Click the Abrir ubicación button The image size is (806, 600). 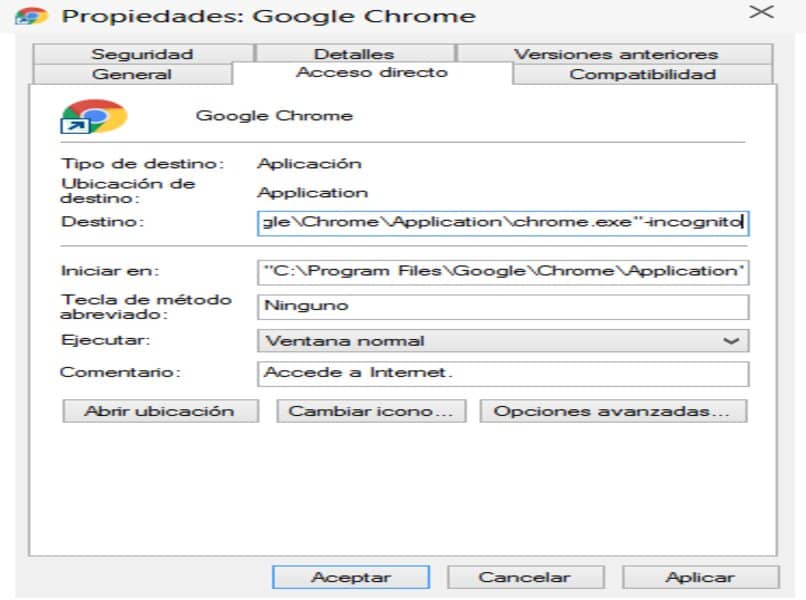[x=160, y=411]
